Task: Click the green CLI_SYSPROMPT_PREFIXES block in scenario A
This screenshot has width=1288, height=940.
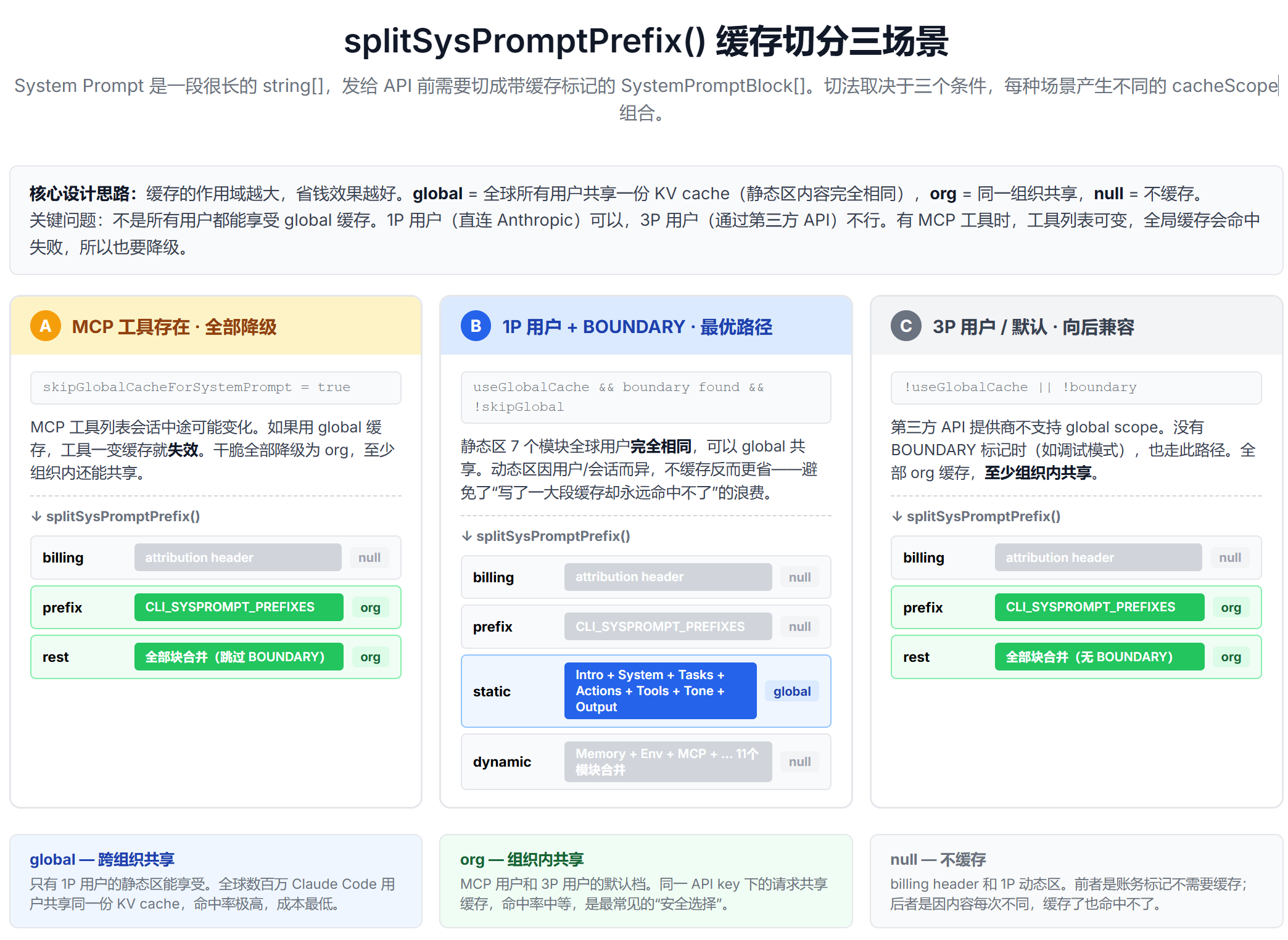Action: 239,607
